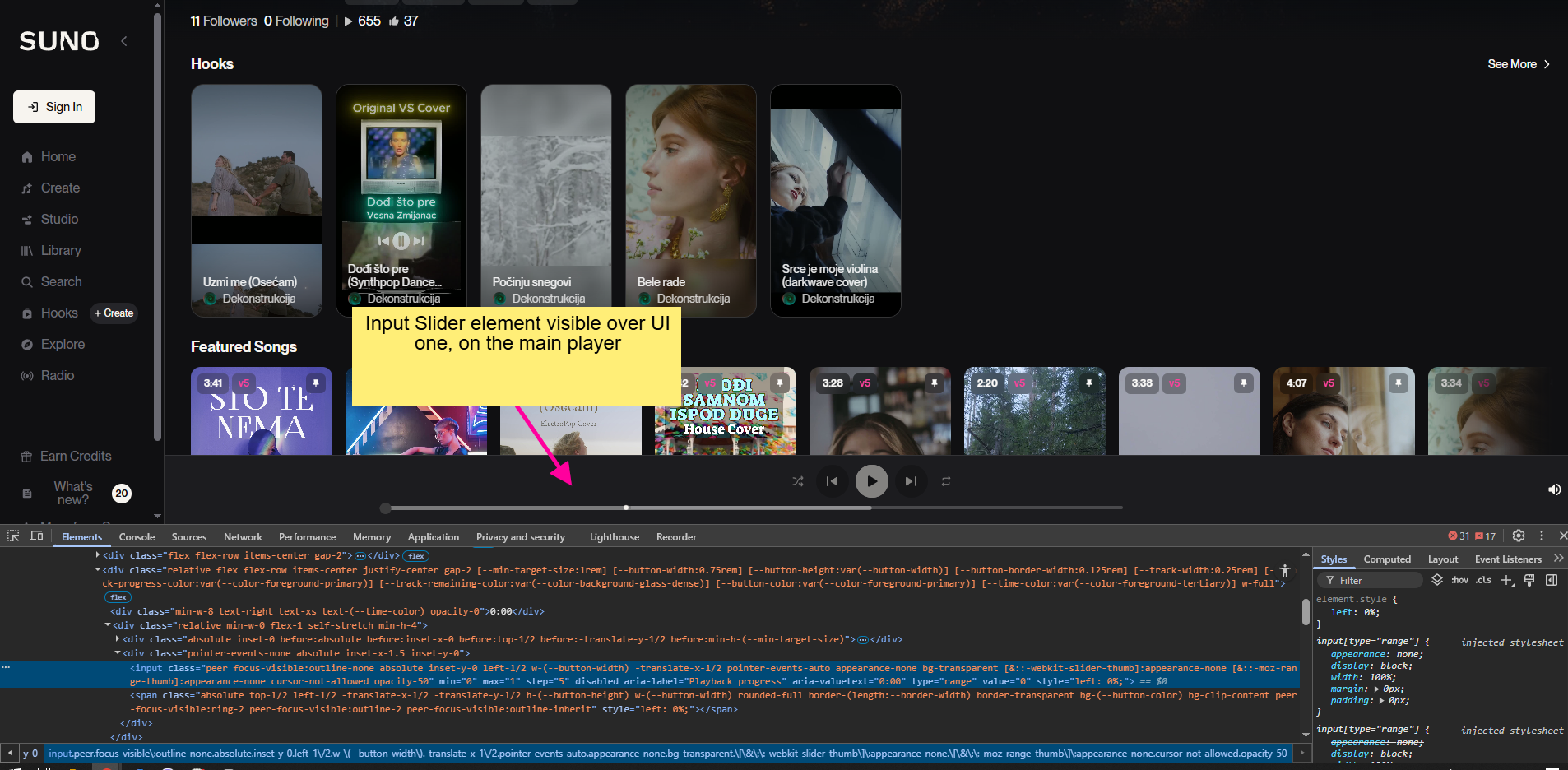Screen dimensions: 1568x770
Task: Pin the 3:41 featured song
Action: click(x=316, y=383)
